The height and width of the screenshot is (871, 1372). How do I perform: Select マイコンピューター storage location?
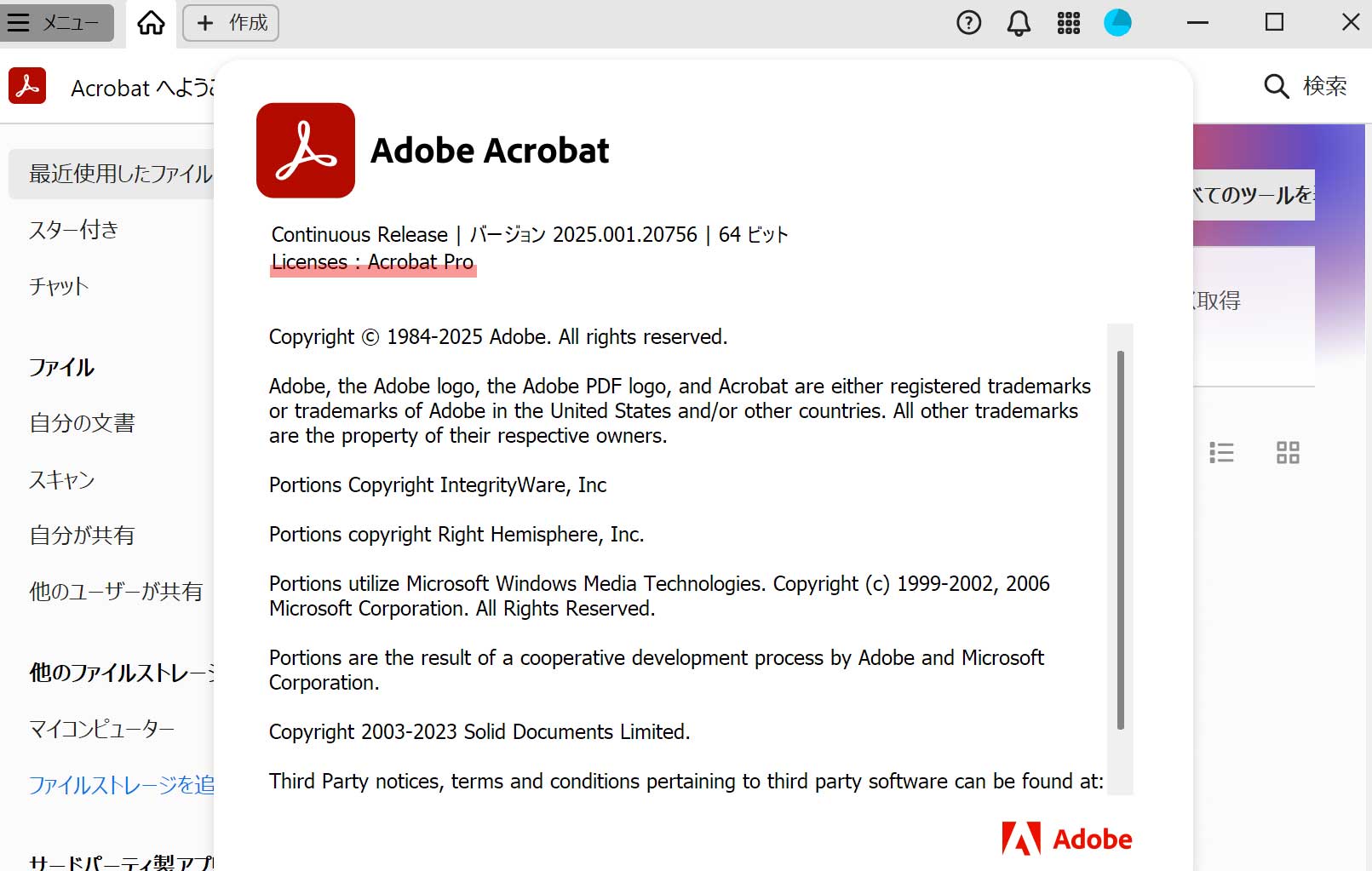pyautogui.click(x=100, y=729)
